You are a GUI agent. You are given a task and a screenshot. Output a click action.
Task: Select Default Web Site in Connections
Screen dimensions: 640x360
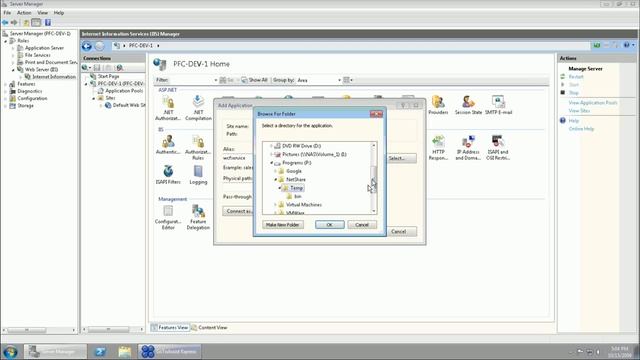(129, 105)
